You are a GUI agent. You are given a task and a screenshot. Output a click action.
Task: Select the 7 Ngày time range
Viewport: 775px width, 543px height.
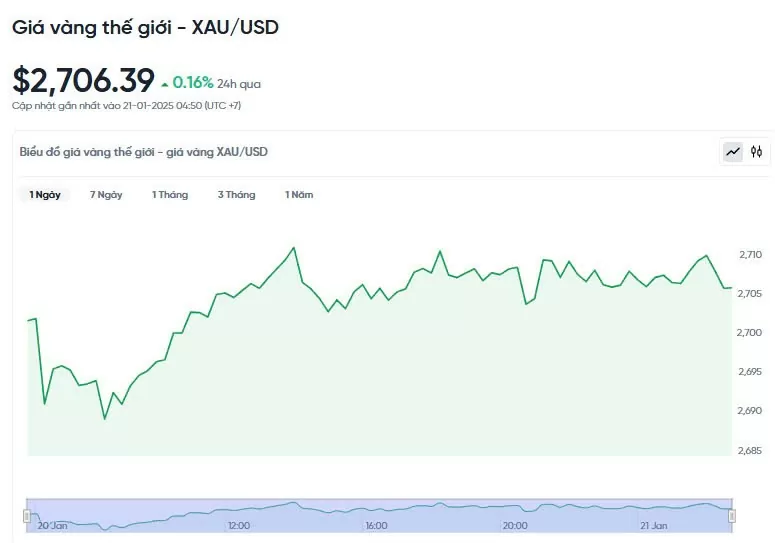click(106, 195)
